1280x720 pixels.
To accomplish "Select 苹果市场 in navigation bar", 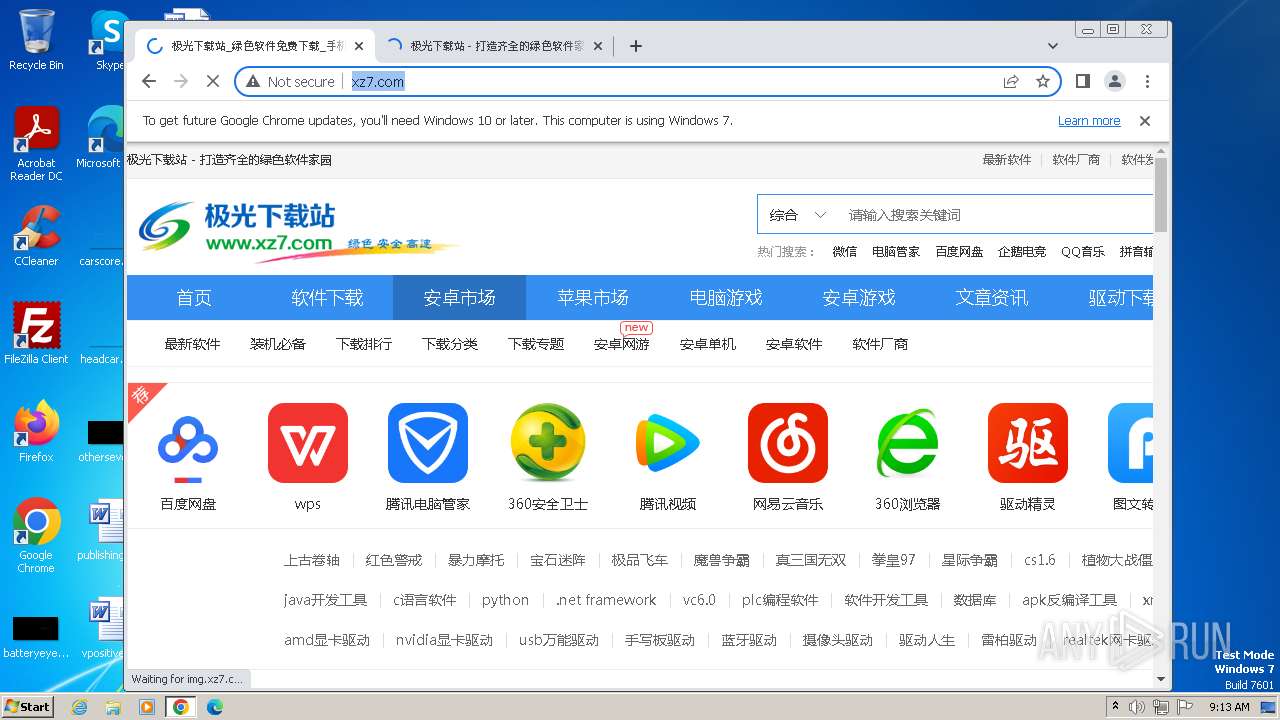I will 593,298.
